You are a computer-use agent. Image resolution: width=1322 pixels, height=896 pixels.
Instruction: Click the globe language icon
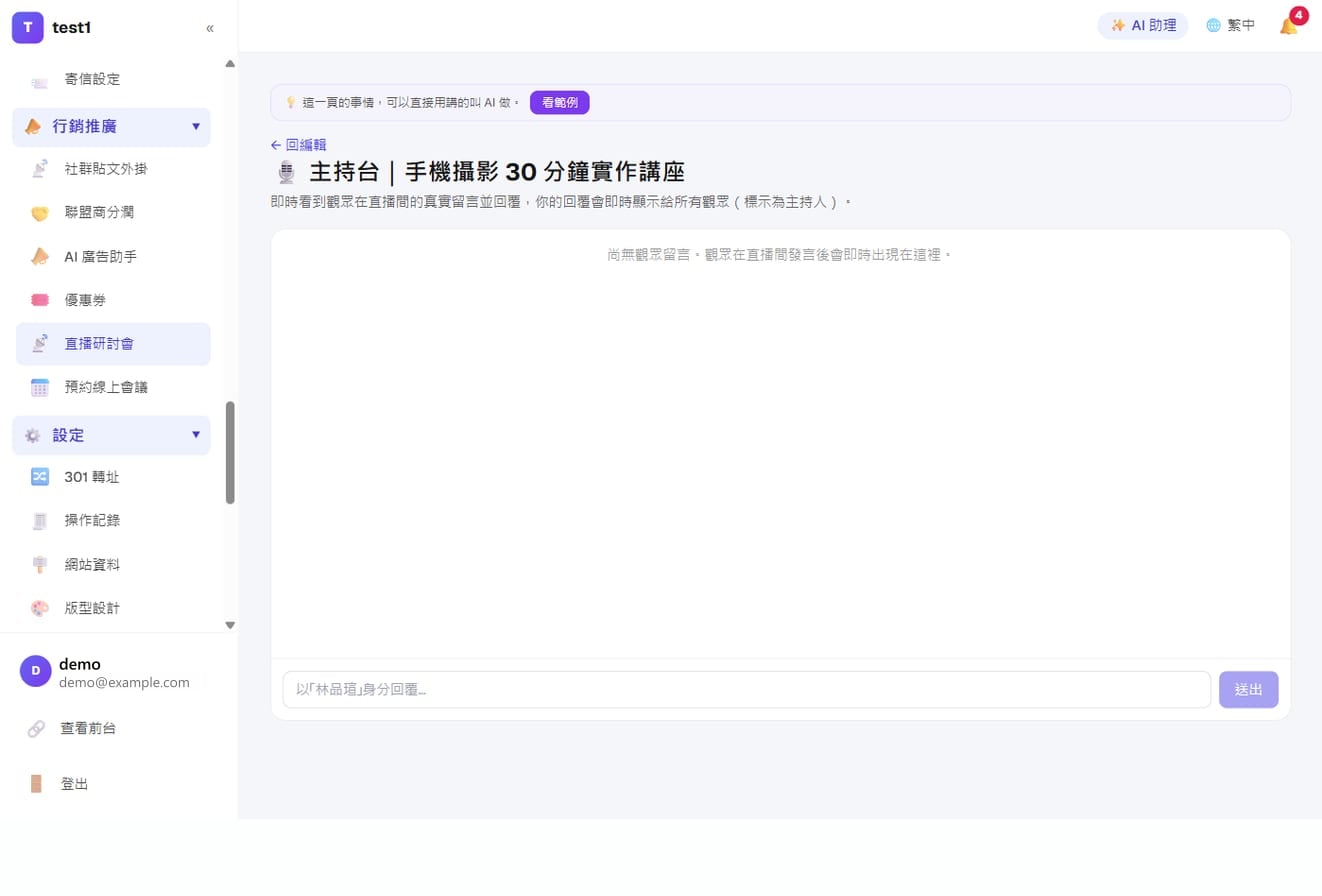tap(1213, 26)
